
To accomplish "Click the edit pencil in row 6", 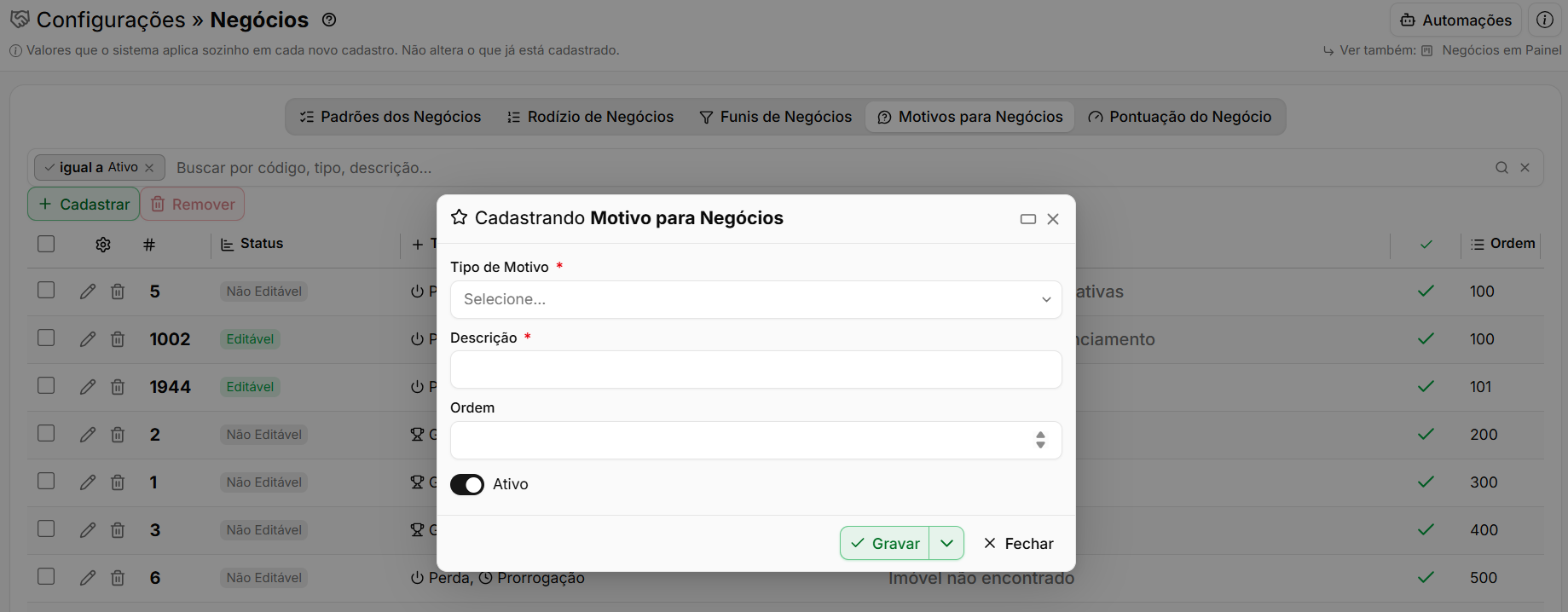I will pos(88,578).
